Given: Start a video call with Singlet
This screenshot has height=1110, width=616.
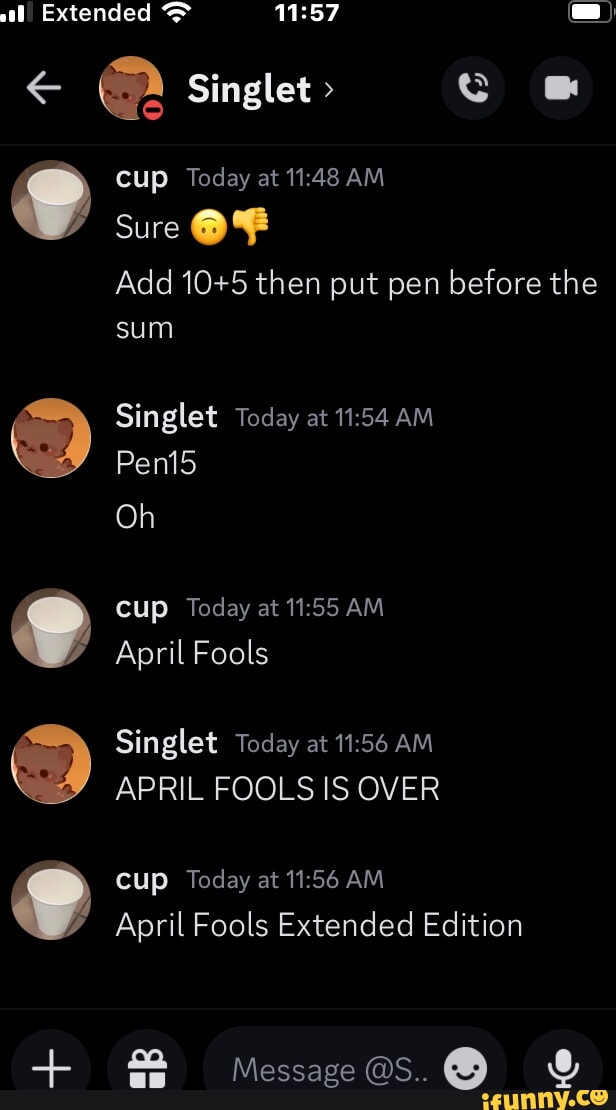Looking at the screenshot, I should click(560, 89).
